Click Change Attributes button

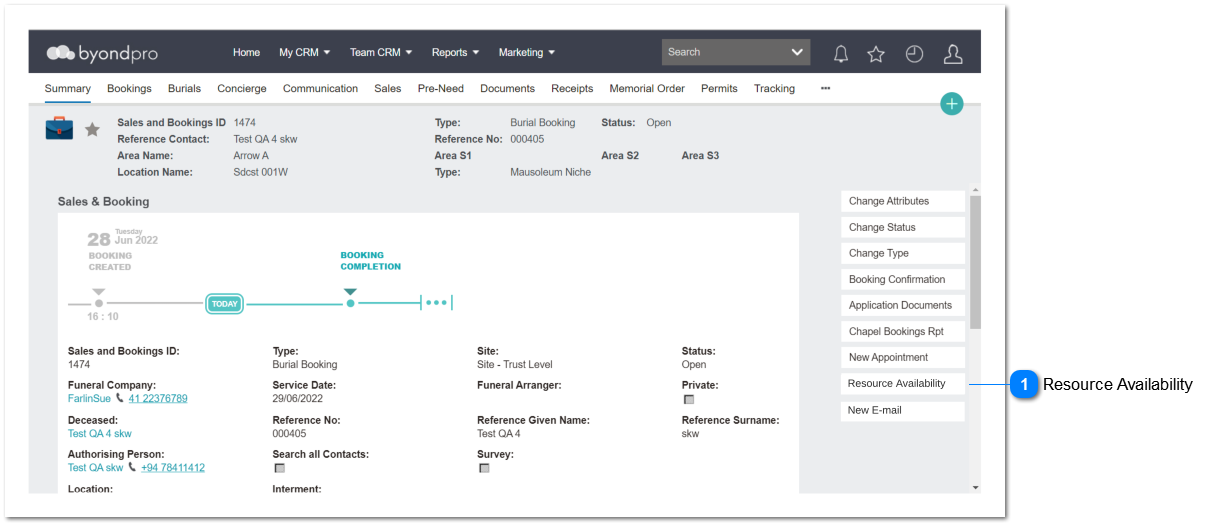[903, 201]
